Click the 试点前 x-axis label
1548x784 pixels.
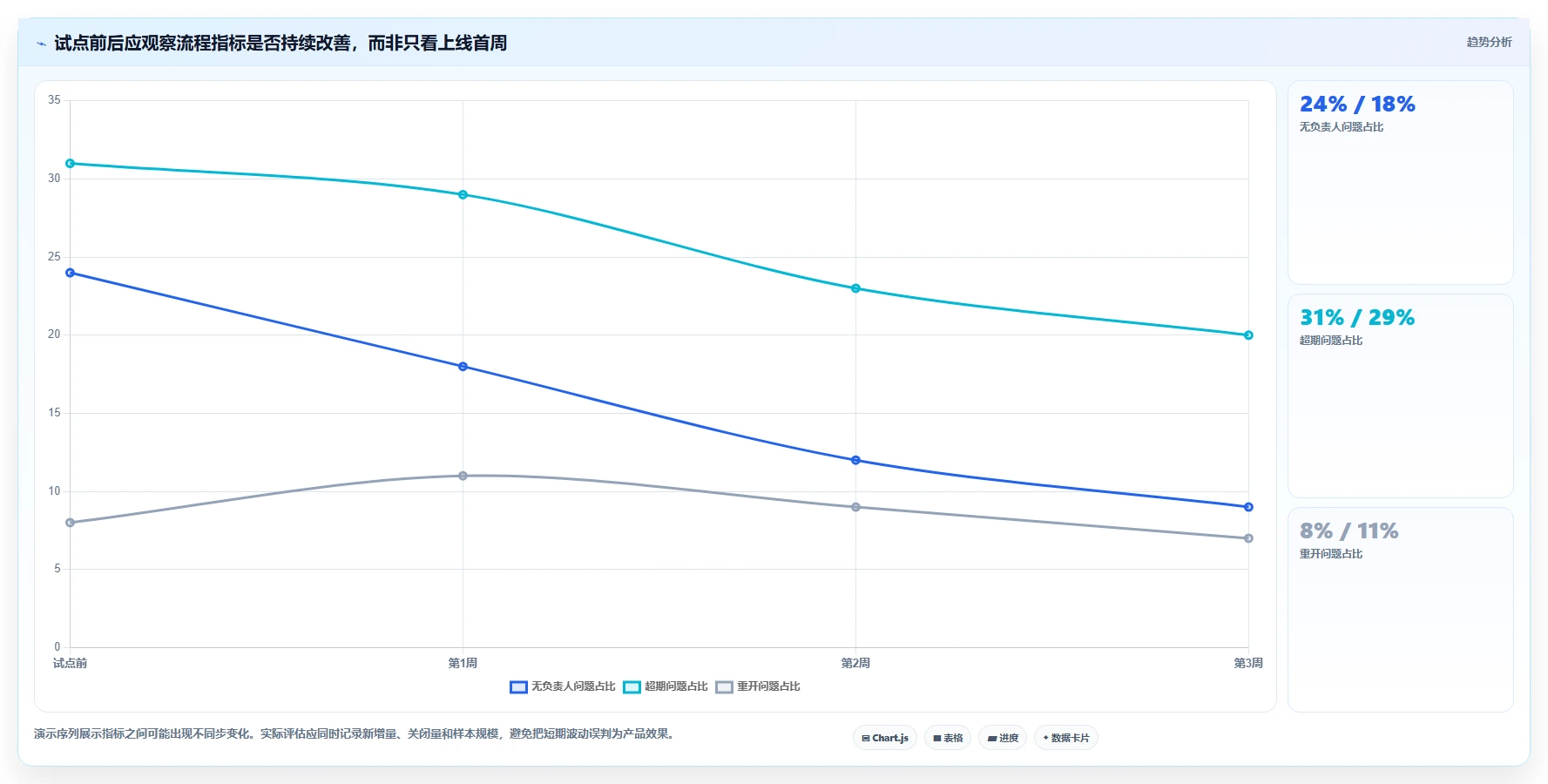pyautogui.click(x=71, y=663)
